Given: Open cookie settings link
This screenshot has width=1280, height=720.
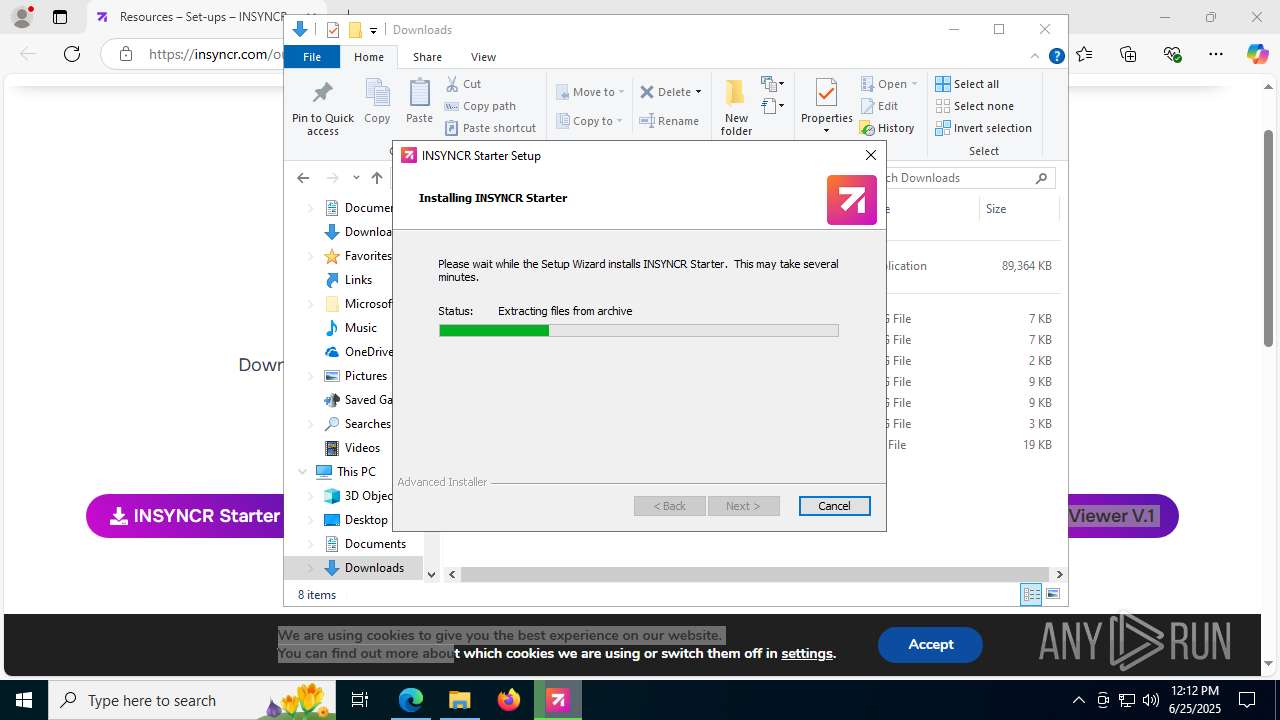Looking at the screenshot, I should [x=807, y=653].
